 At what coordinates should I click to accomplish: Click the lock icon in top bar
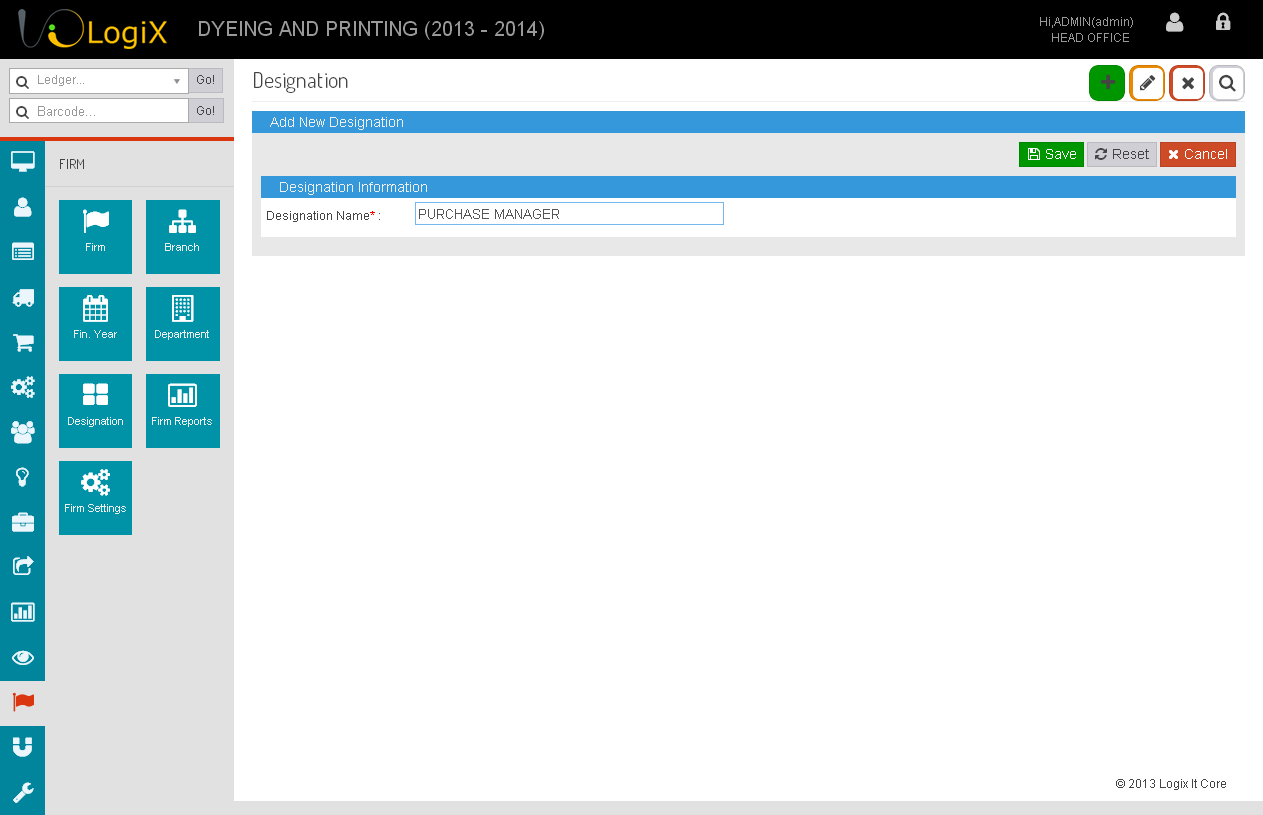pyautogui.click(x=1223, y=21)
